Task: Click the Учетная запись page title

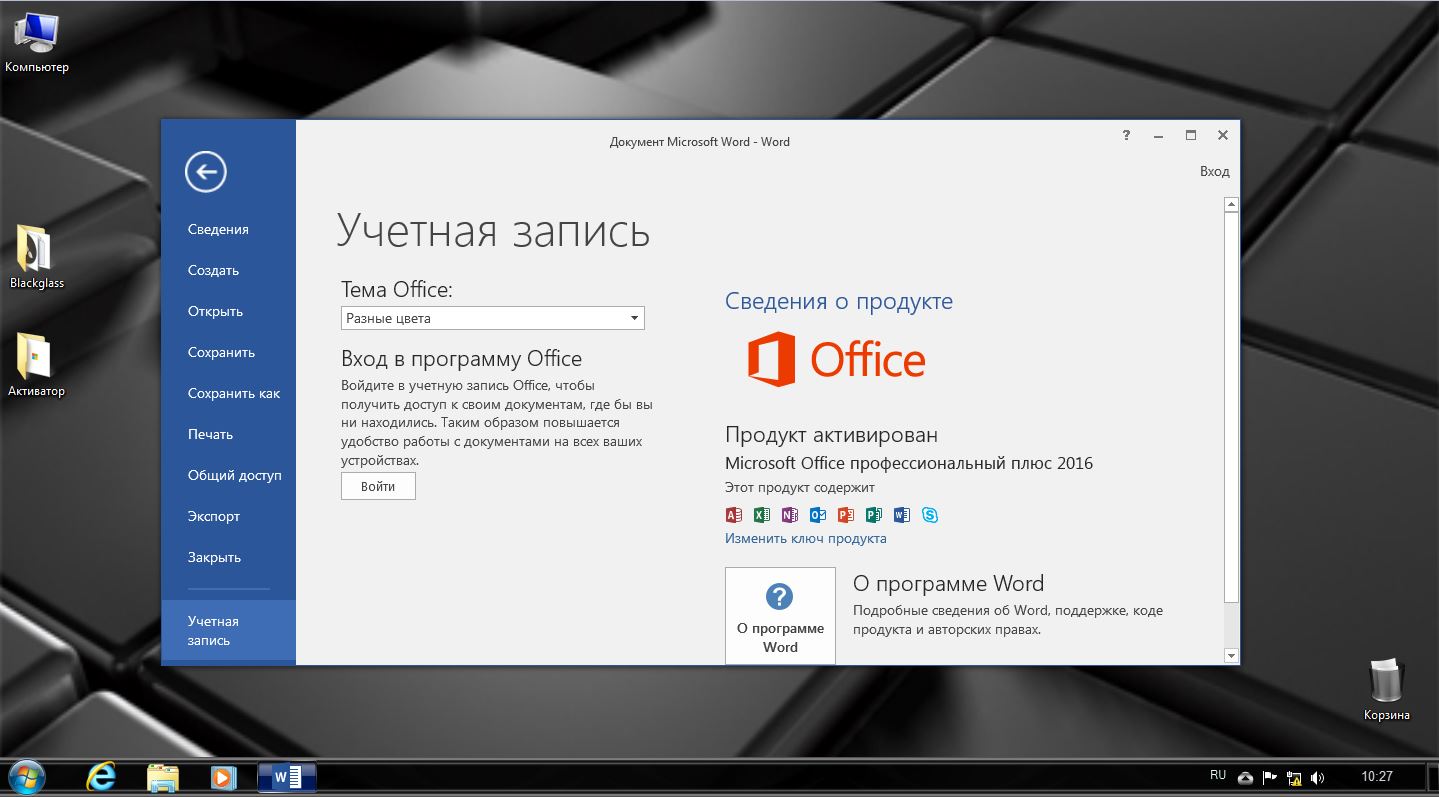Action: click(x=493, y=230)
